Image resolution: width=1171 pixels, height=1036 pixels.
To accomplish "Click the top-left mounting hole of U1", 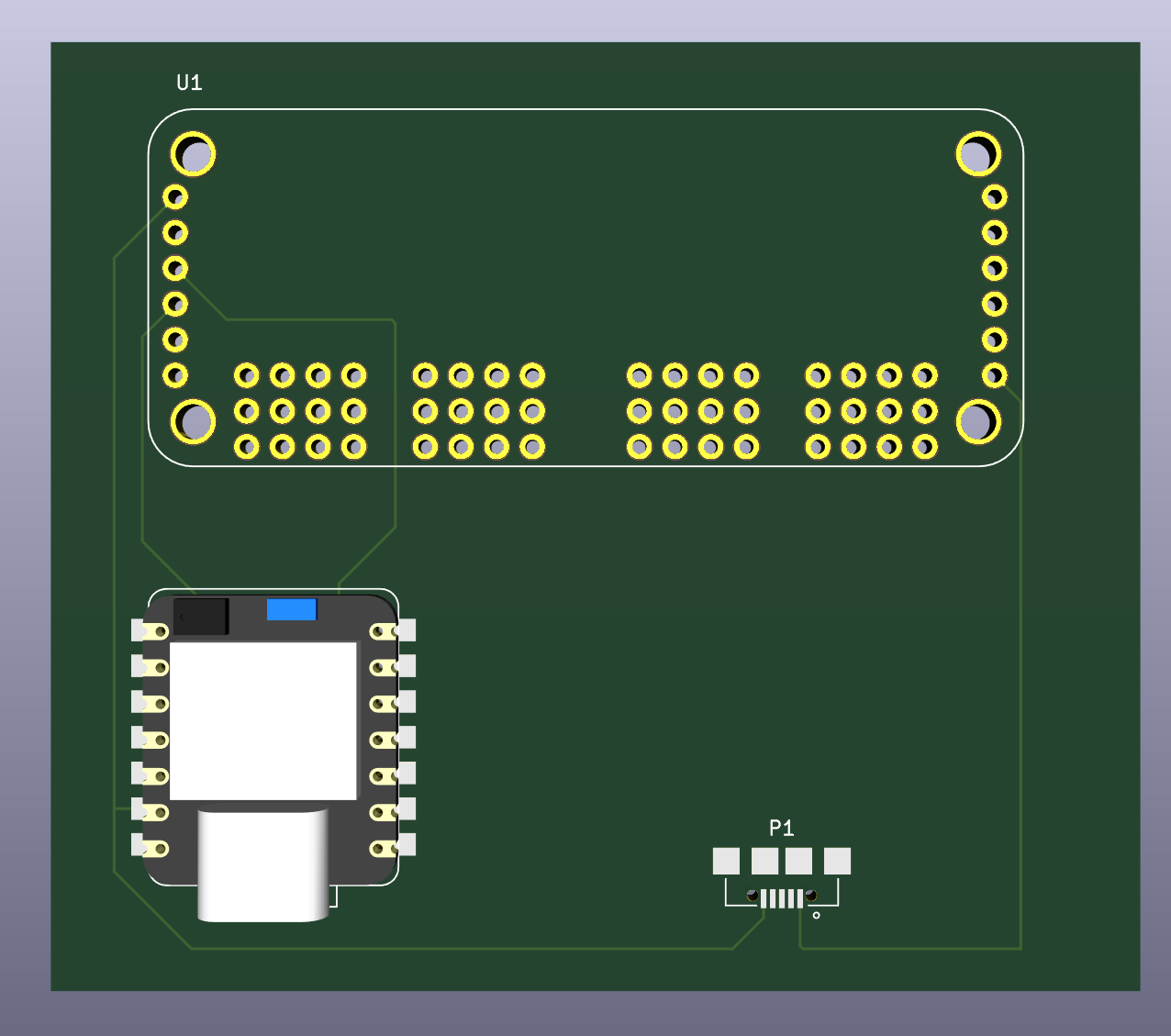I will pos(194,154).
